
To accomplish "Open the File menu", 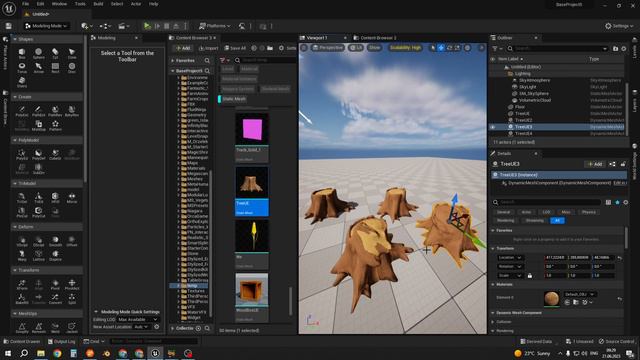I will [25, 4].
